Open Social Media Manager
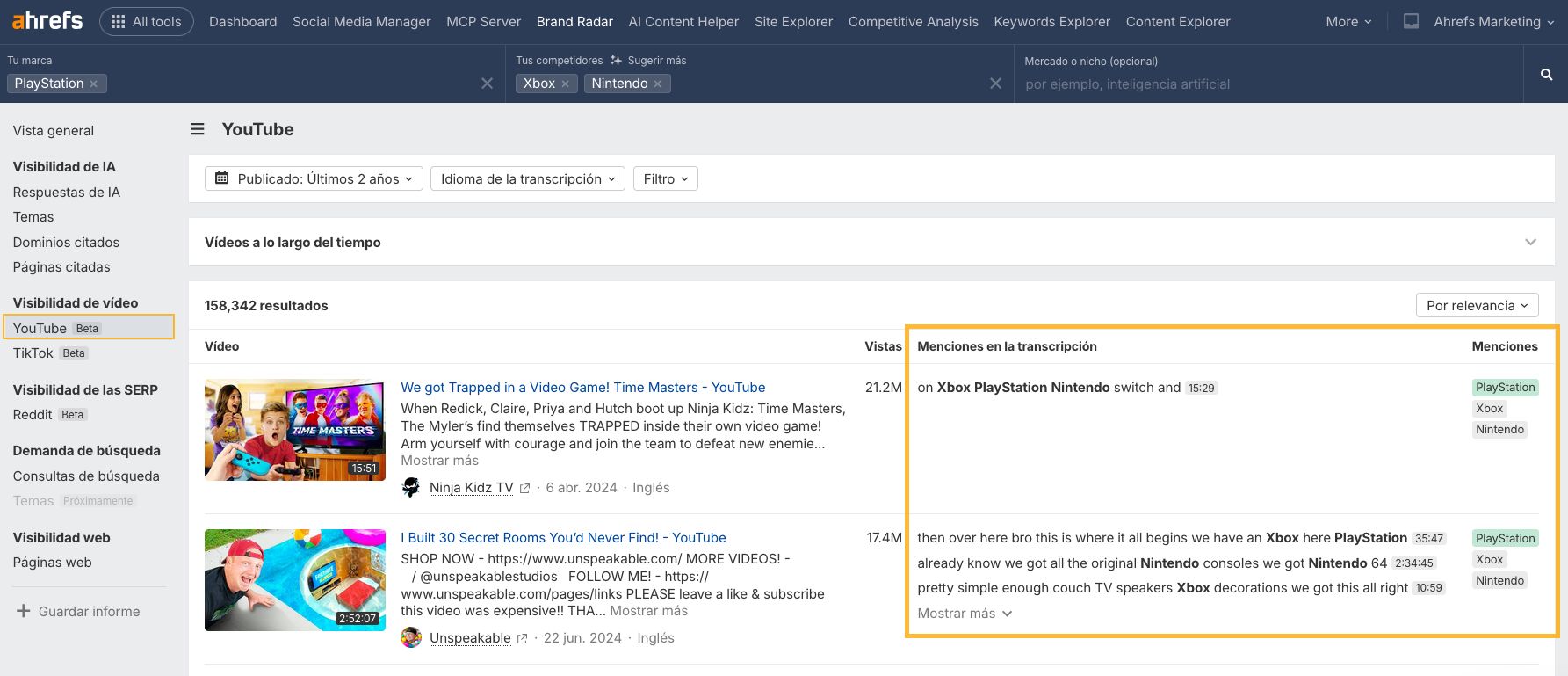 point(362,21)
